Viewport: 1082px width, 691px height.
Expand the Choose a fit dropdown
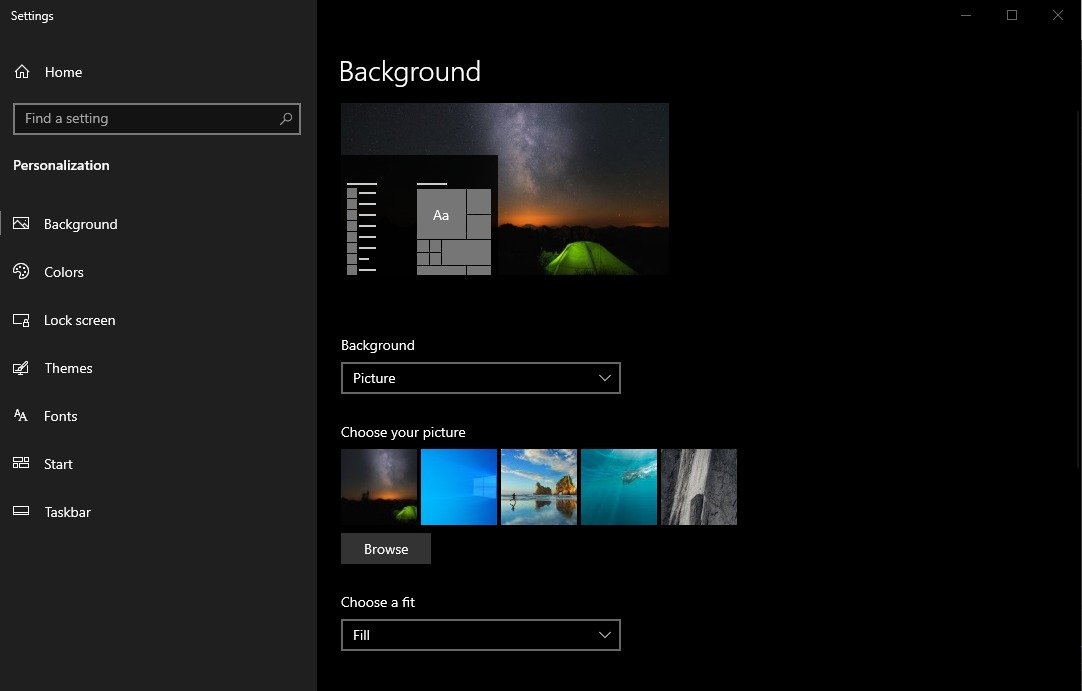(480, 635)
